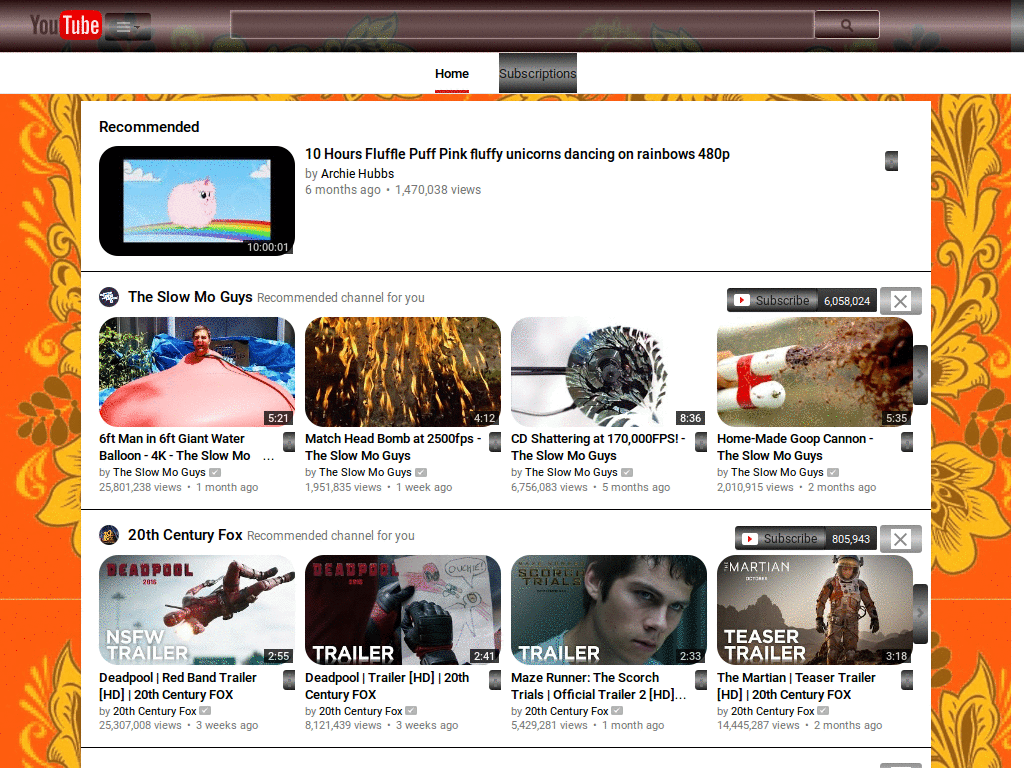Image resolution: width=1024 pixels, height=768 pixels.
Task: Dismiss The Slow Mo Guys recommendation
Action: [901, 301]
